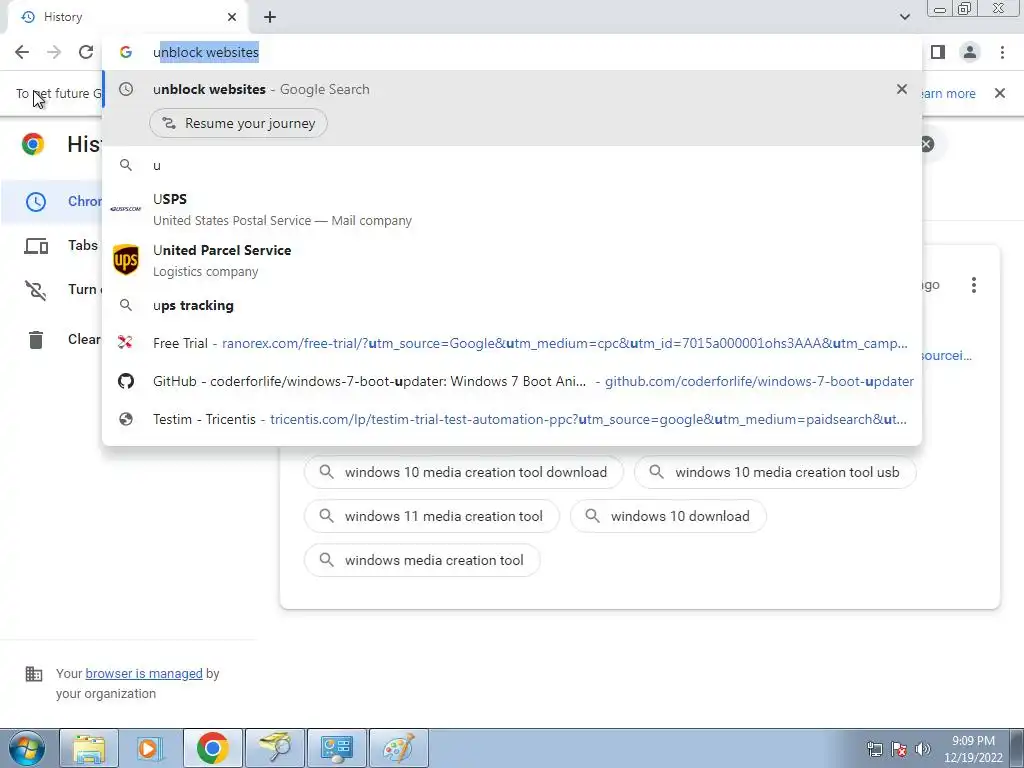Image resolution: width=1024 pixels, height=768 pixels.
Task: Open the ranorex Free Trial suggestion
Action: tap(512, 344)
